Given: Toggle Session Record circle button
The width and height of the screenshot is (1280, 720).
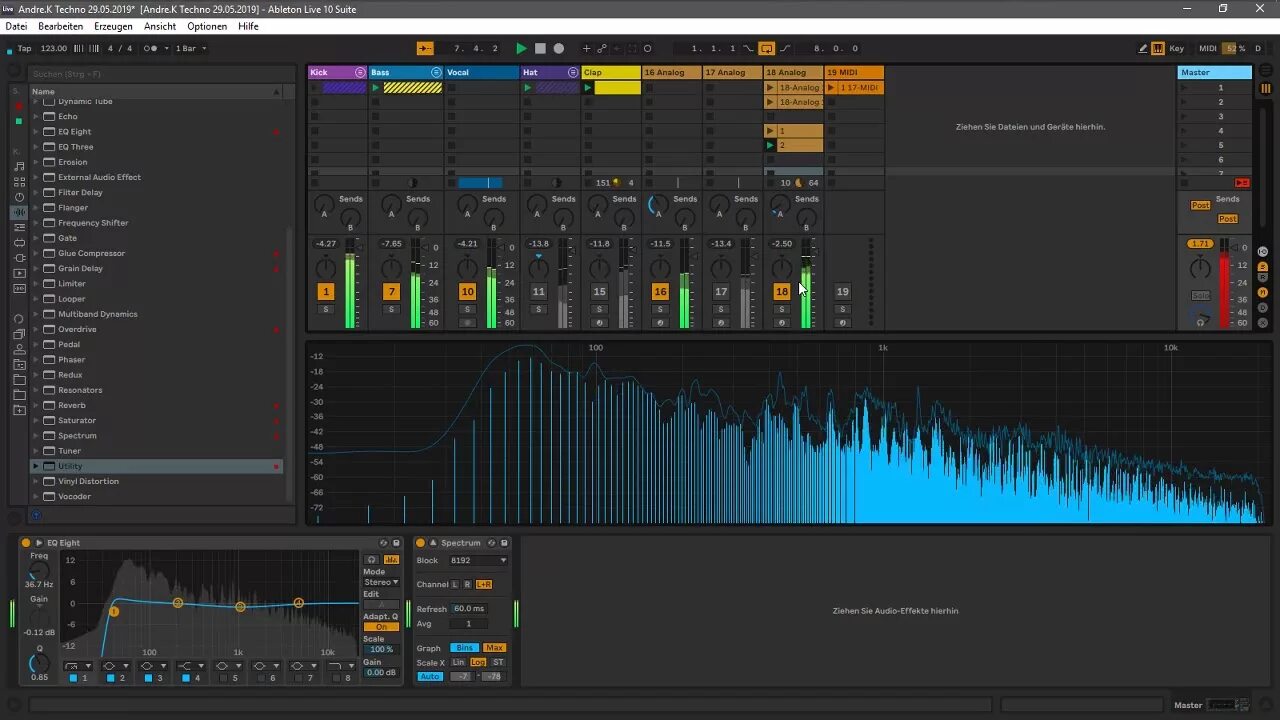Looking at the screenshot, I should 647,48.
